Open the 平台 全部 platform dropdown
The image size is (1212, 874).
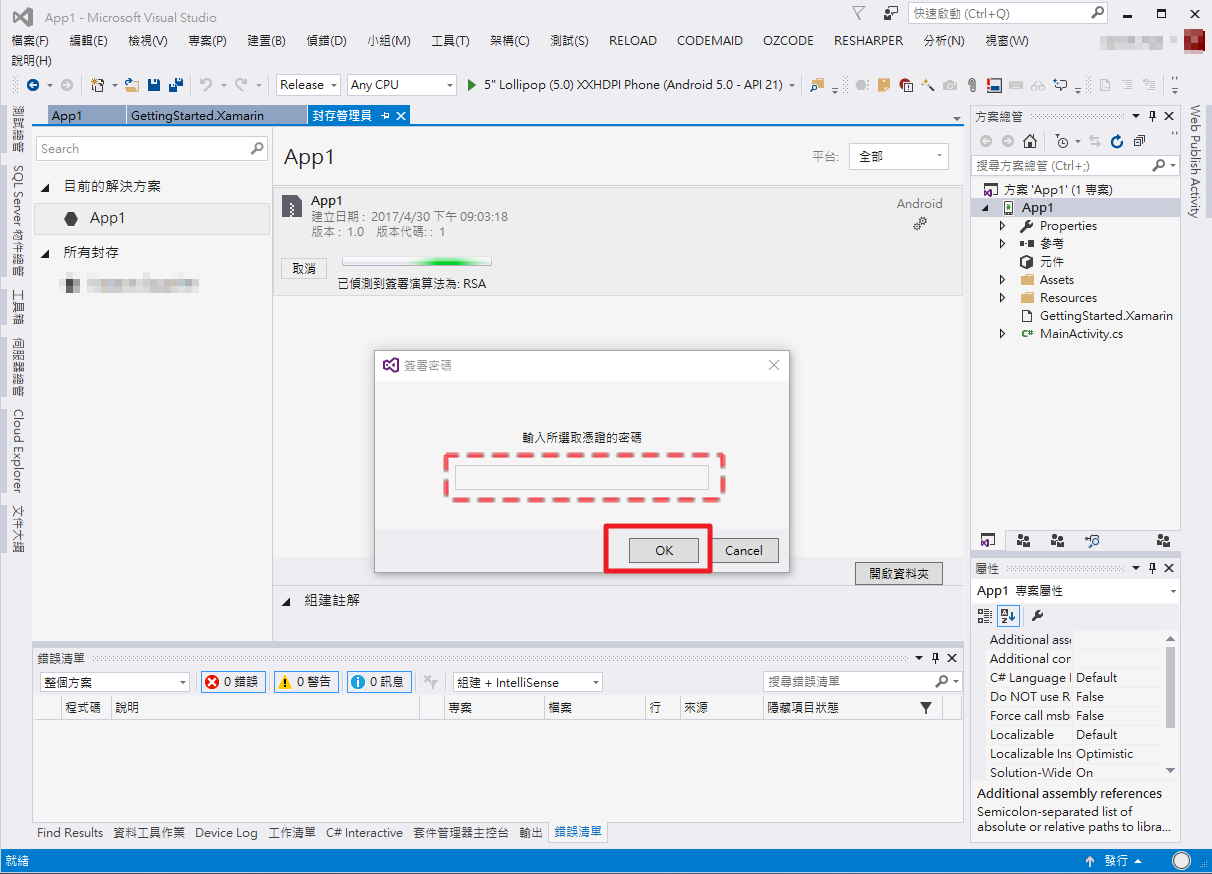898,156
